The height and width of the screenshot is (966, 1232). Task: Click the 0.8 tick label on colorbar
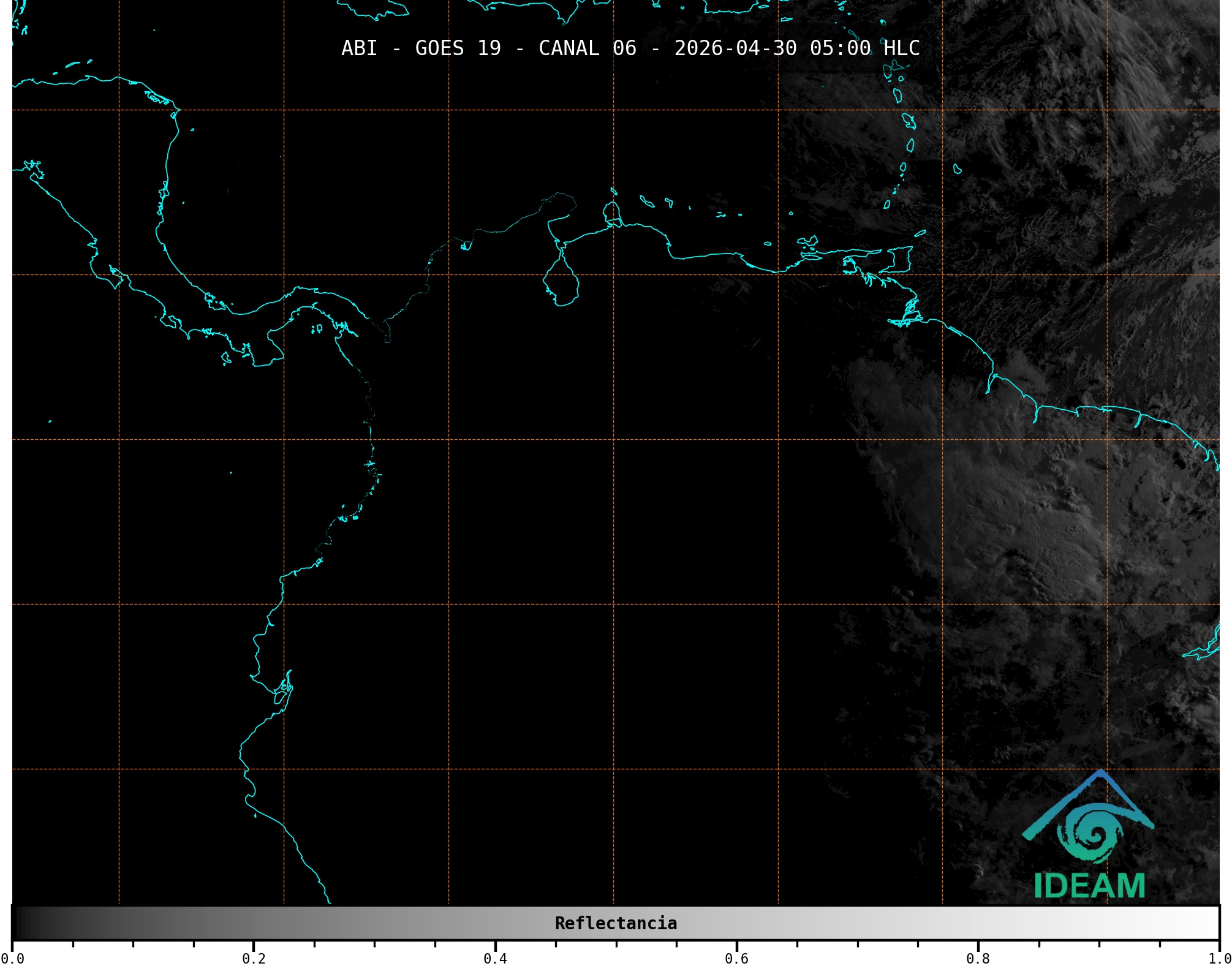(x=978, y=959)
